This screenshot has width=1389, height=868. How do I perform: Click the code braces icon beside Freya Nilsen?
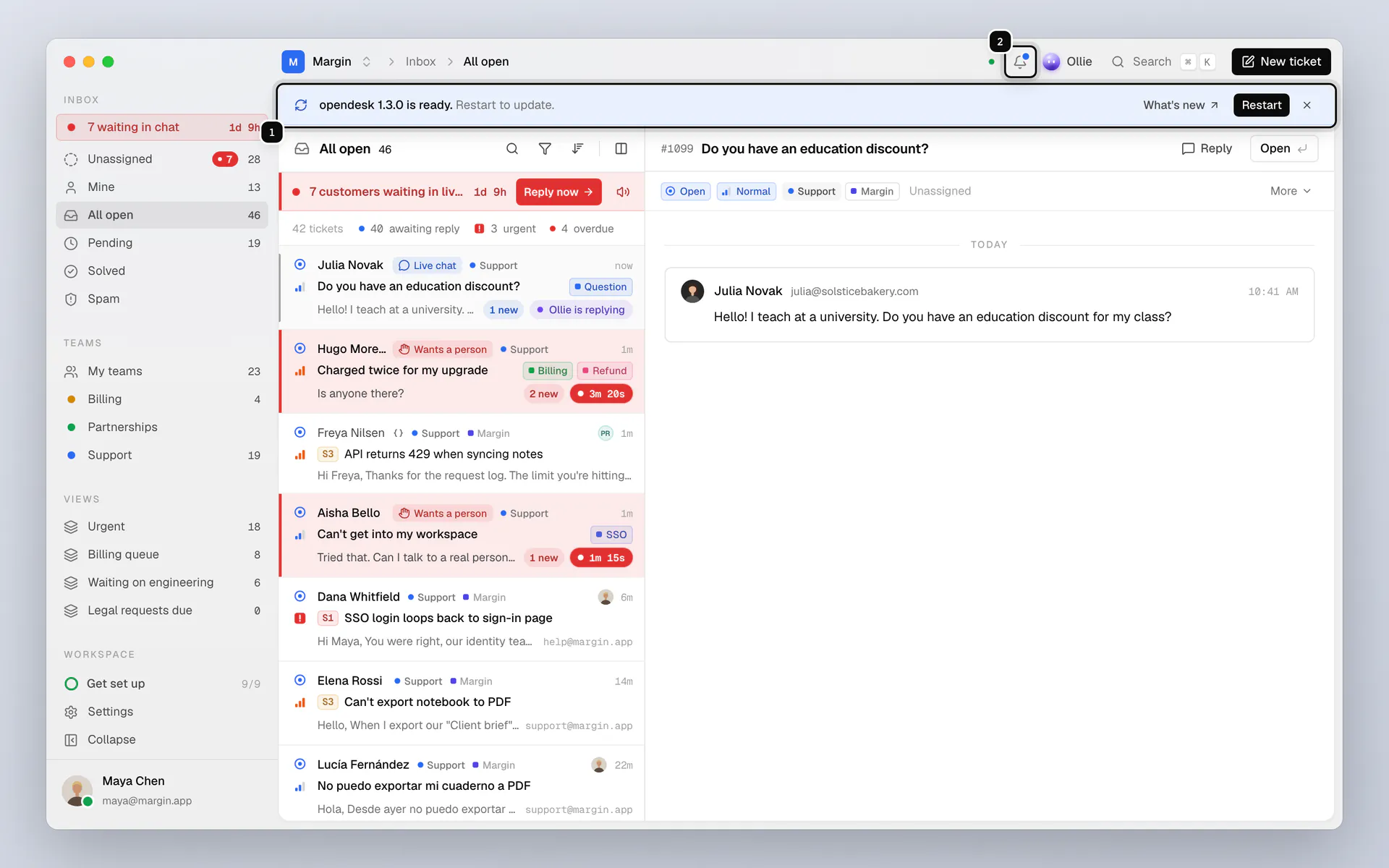pyautogui.click(x=398, y=433)
